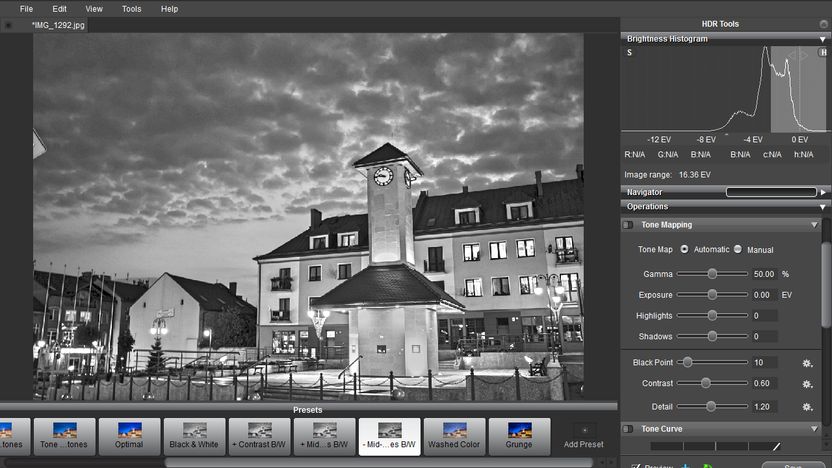Adjust the Gamma slider

click(712, 274)
